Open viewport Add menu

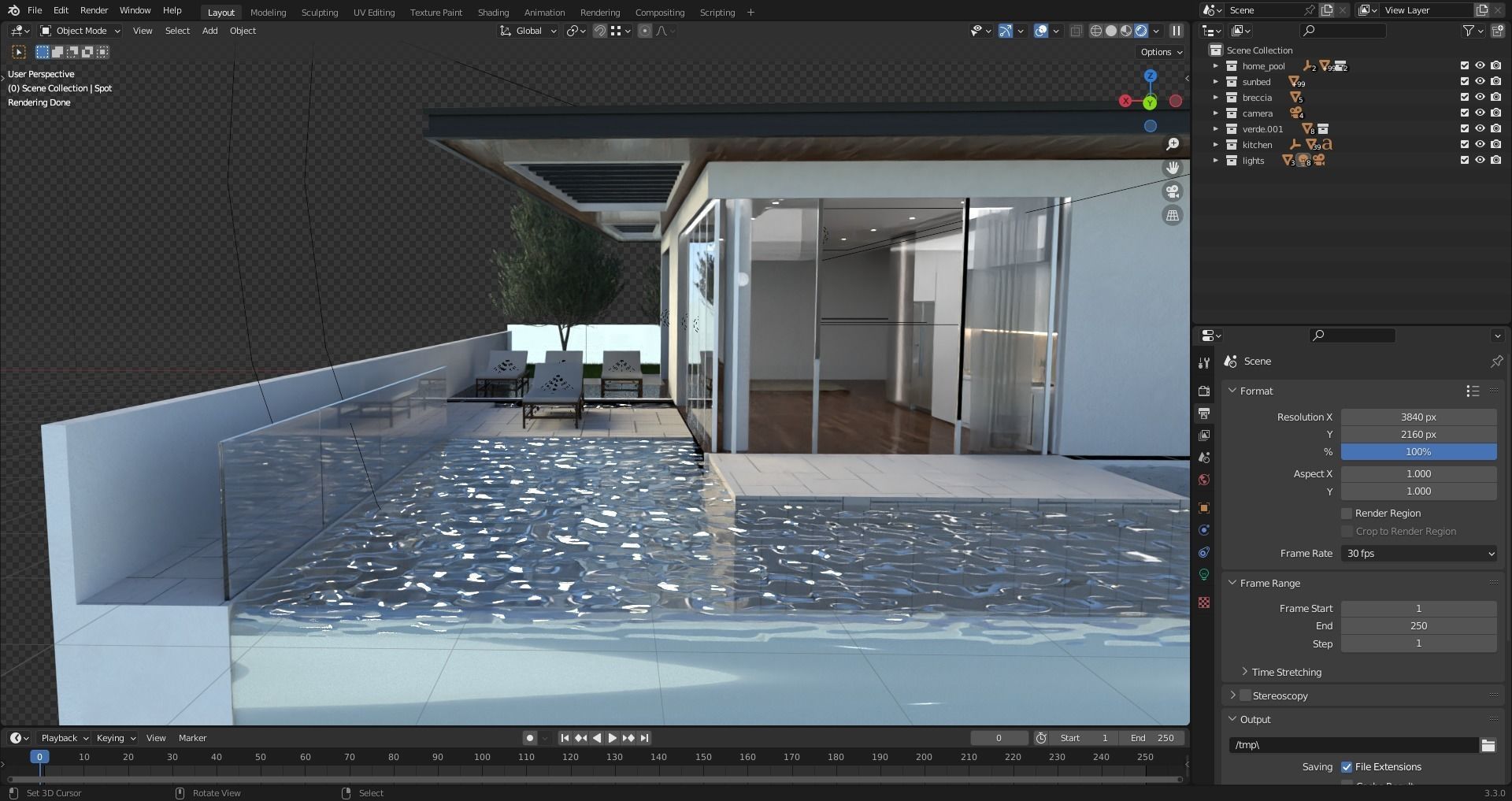pyautogui.click(x=209, y=31)
